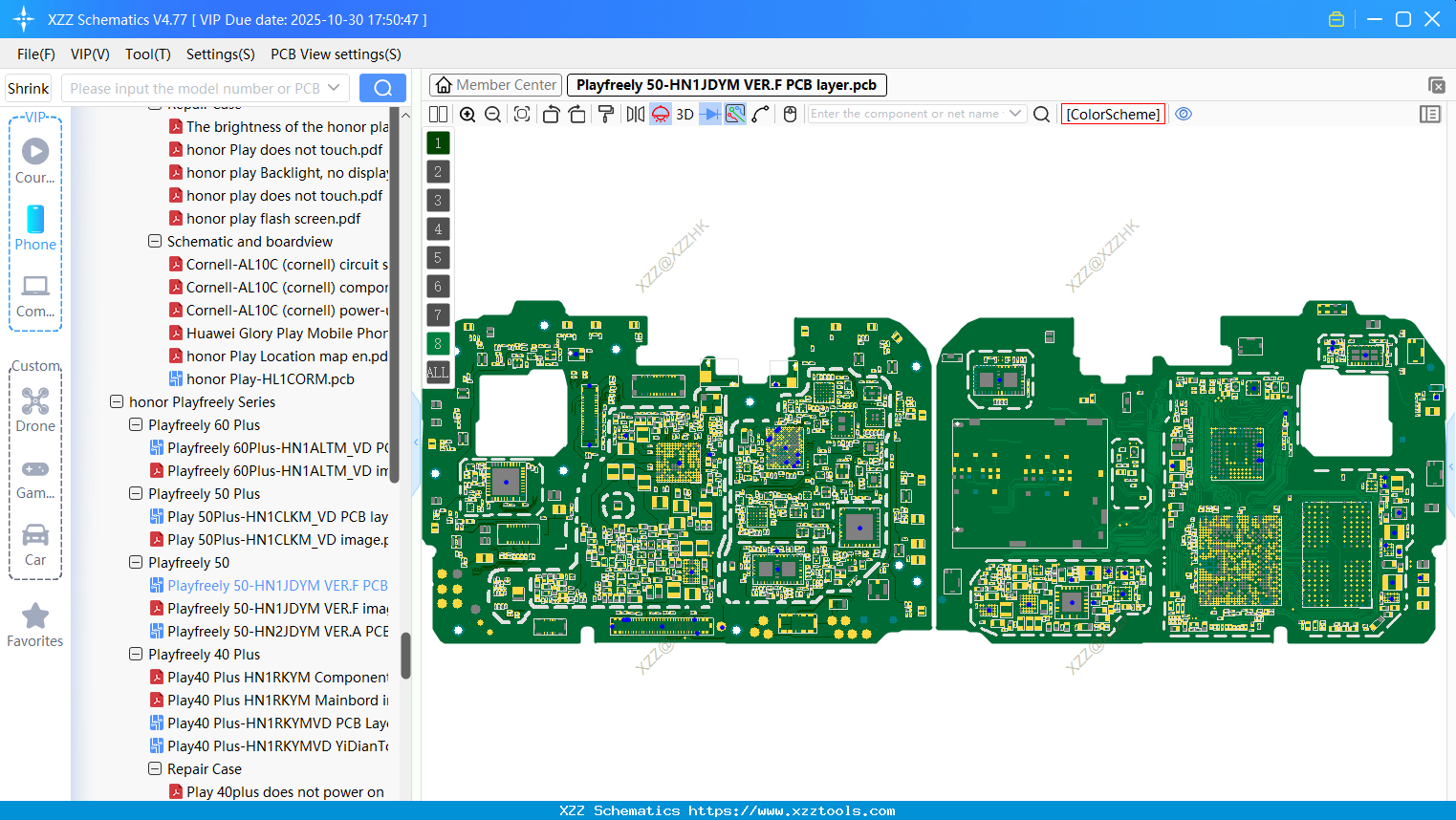Open honor play flash screen.pdf
This screenshot has width=1456, height=820.
(x=273, y=219)
